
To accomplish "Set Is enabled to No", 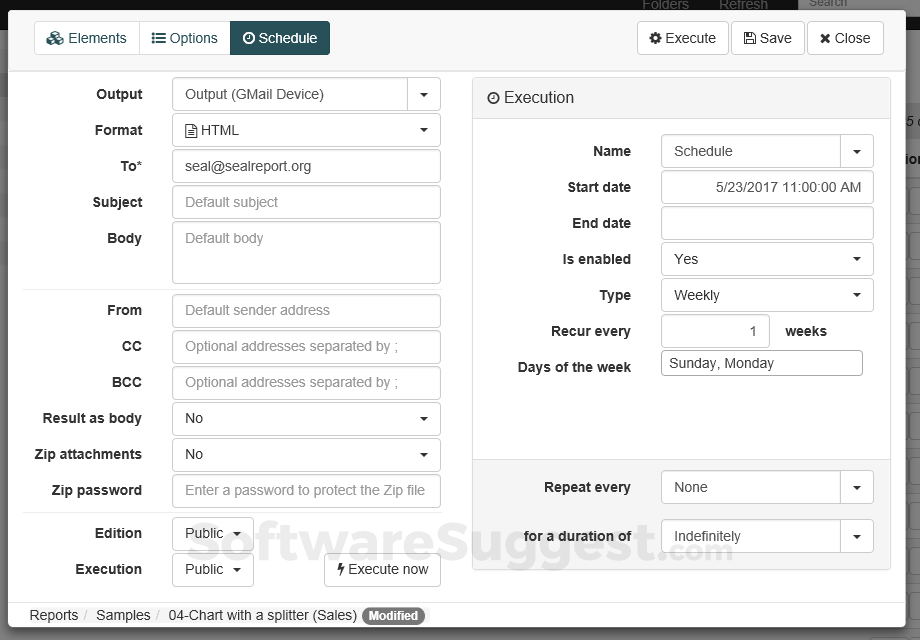I will [767, 259].
